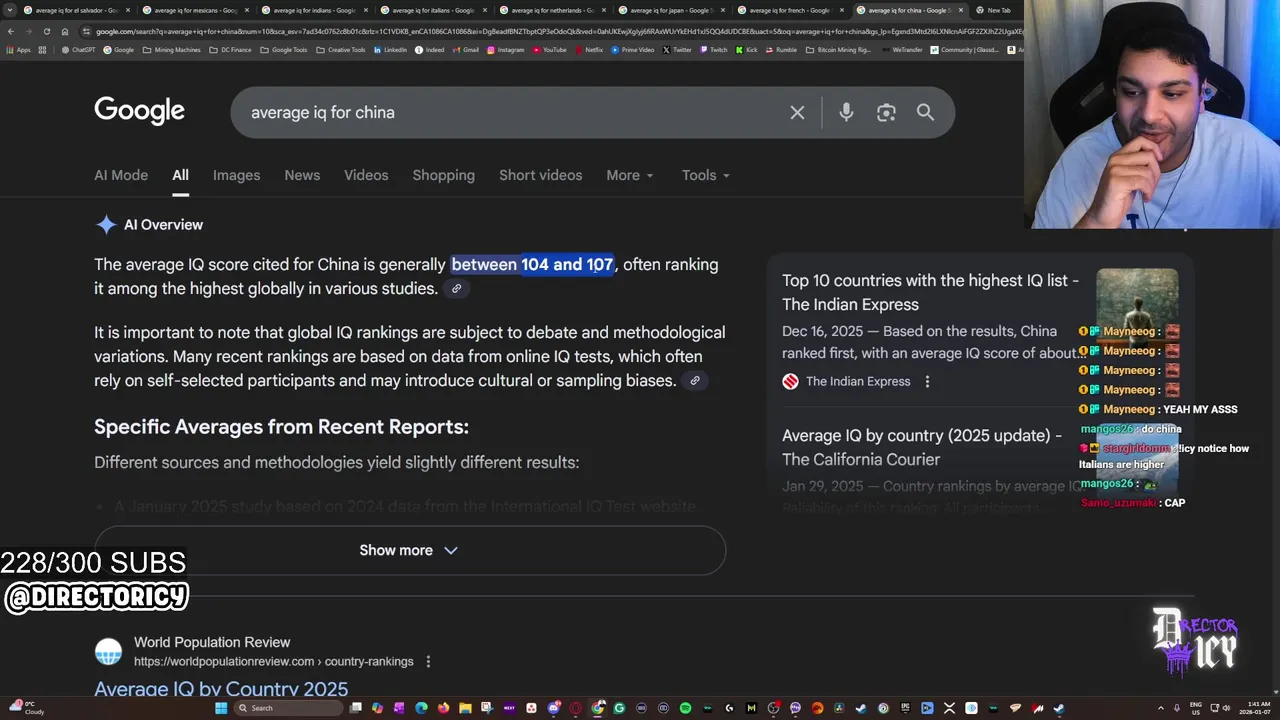Select the All results filter

pos(180,175)
